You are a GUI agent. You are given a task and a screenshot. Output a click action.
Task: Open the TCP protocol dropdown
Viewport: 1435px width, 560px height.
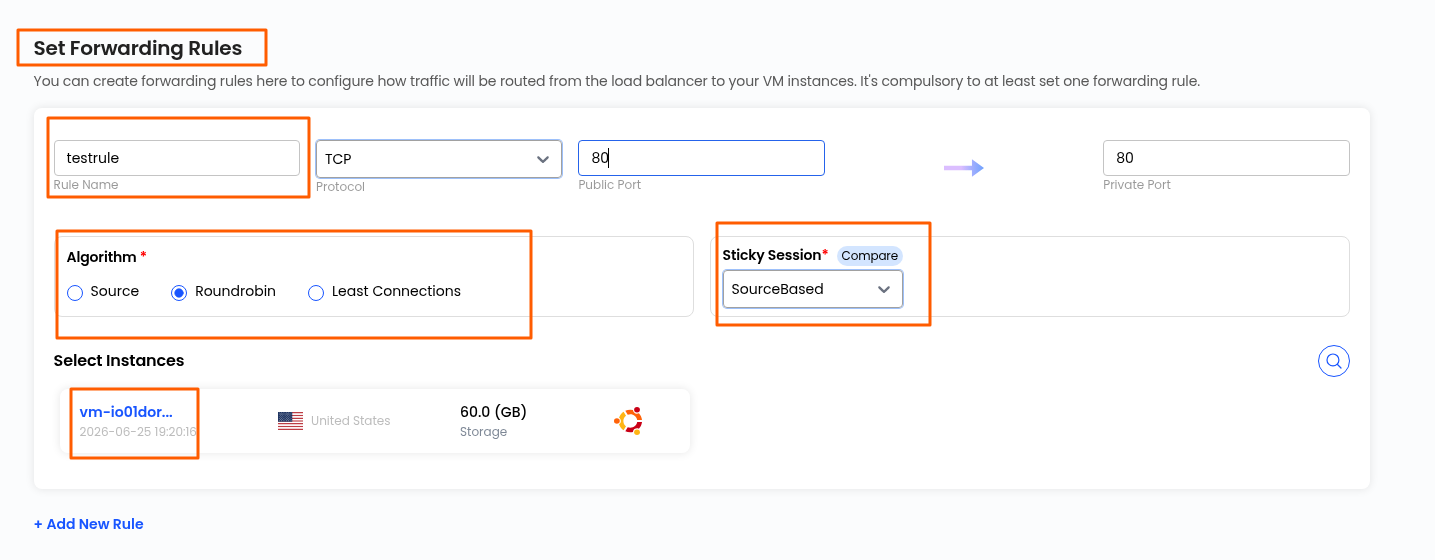[439, 159]
